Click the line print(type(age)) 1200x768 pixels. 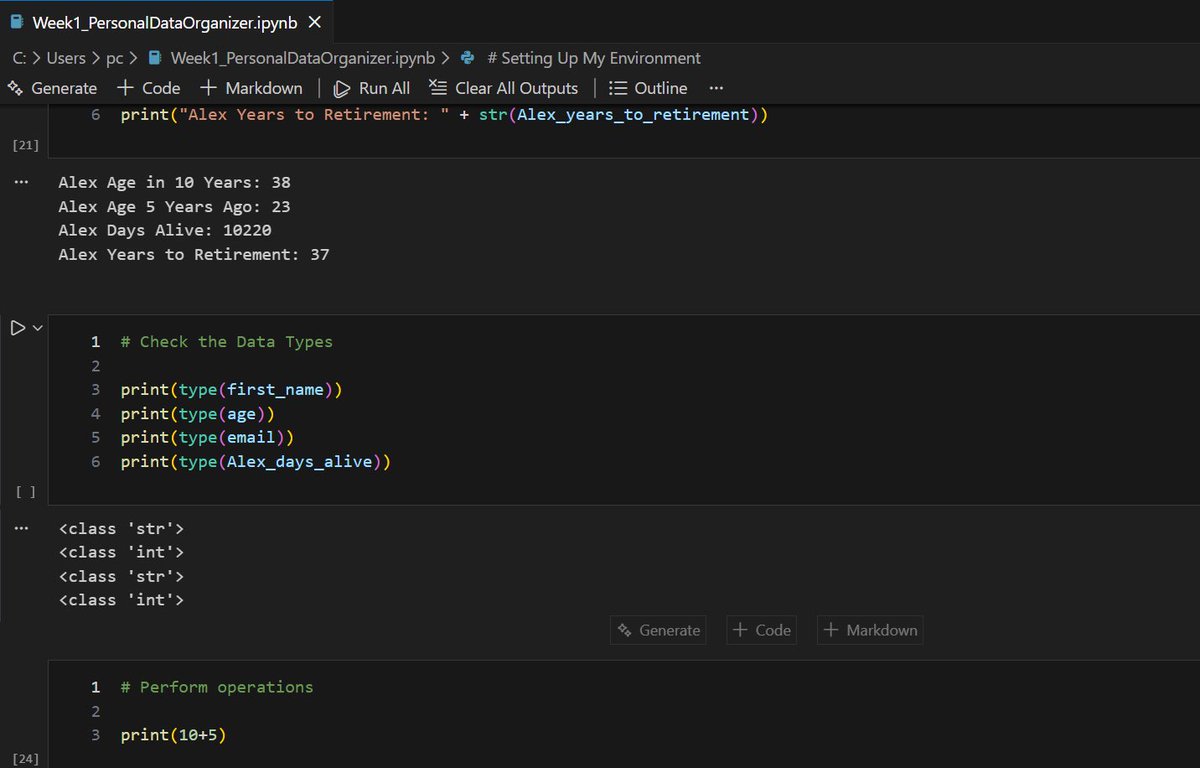[x=198, y=414]
